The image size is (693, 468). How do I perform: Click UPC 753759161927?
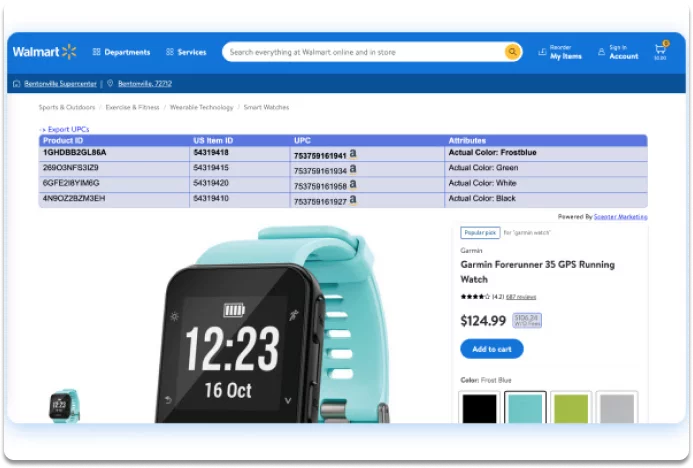(320, 202)
